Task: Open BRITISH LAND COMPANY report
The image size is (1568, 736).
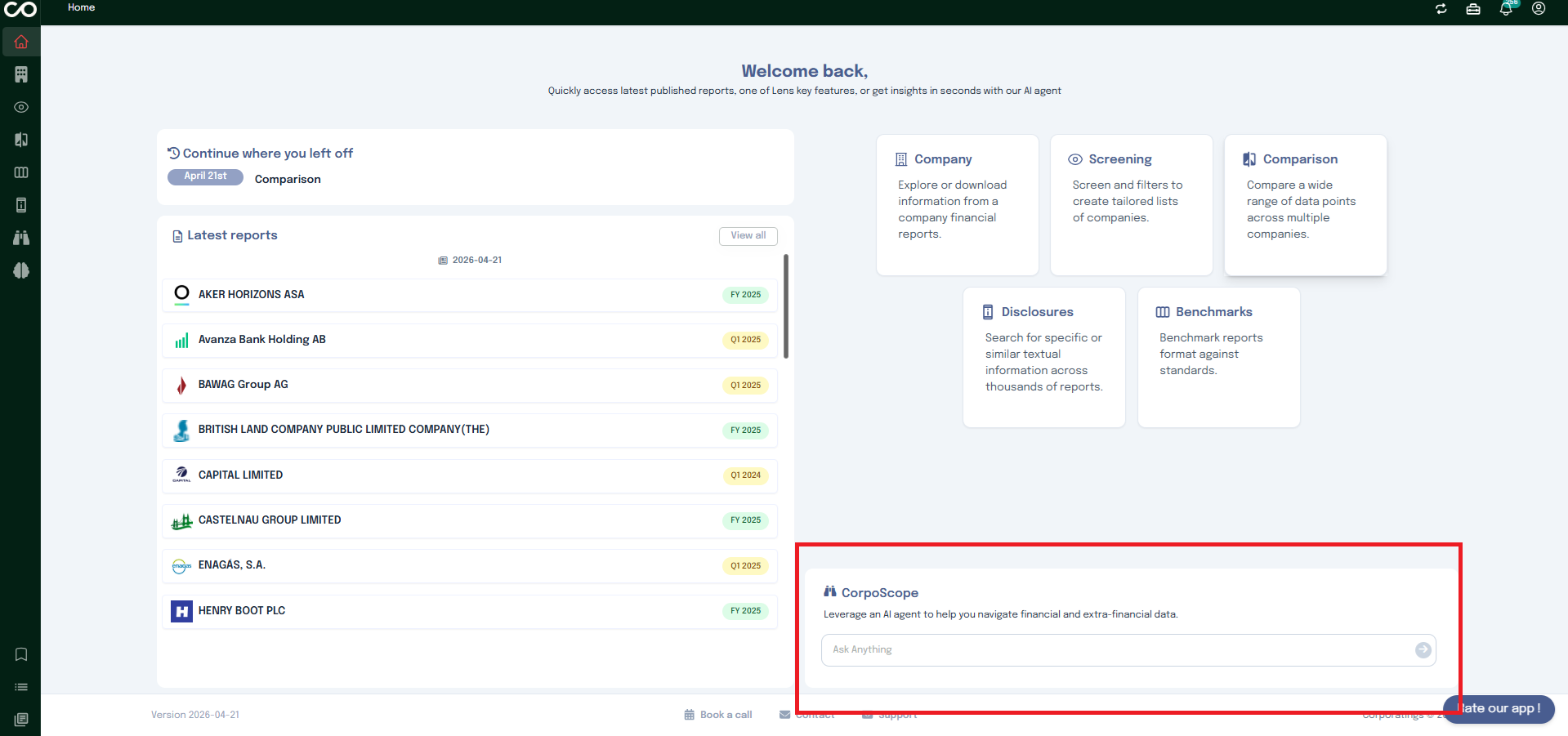Action: [470, 430]
